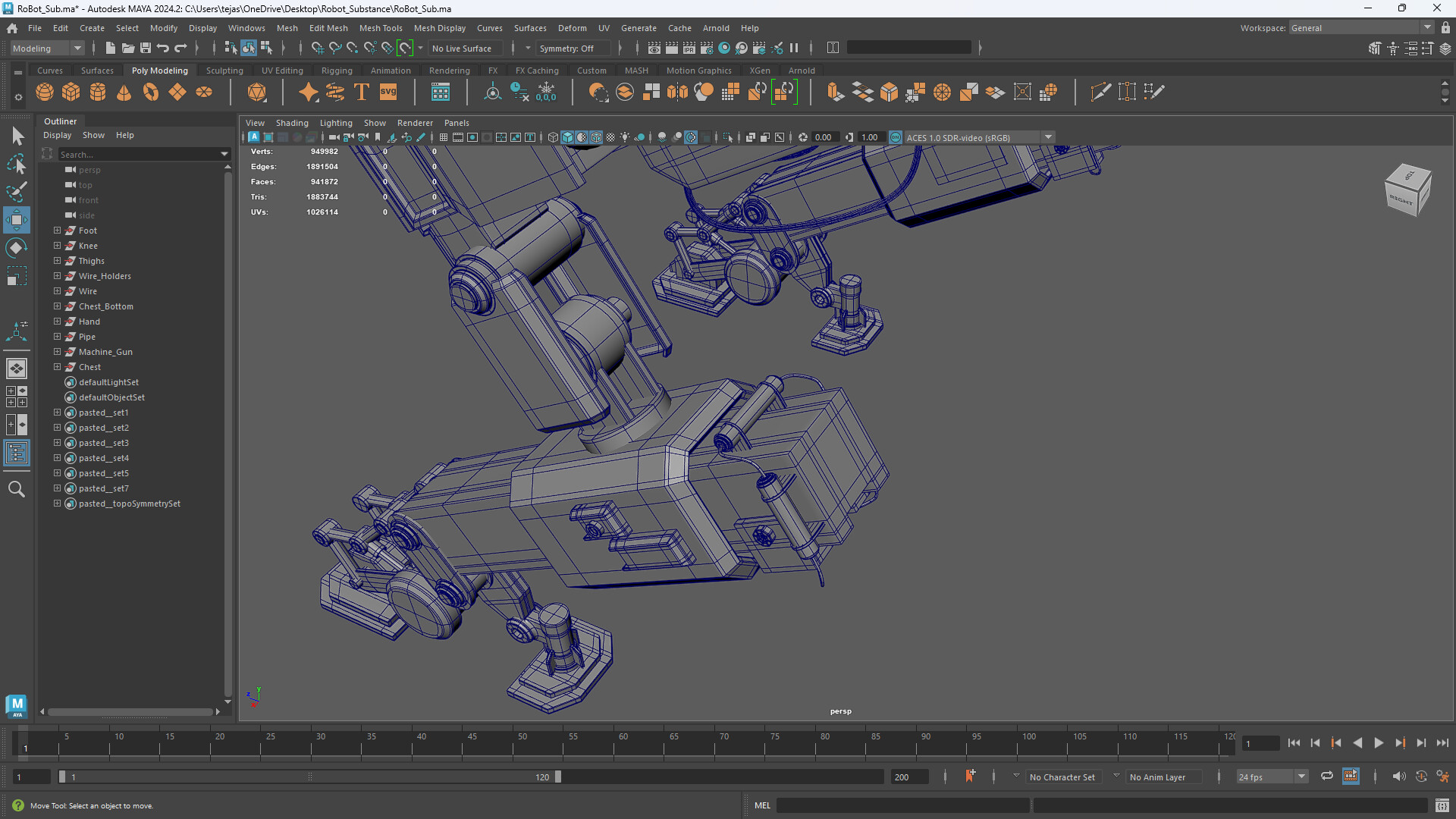Click the Outliner search field
Screen dimensions: 1456x819
click(x=140, y=154)
